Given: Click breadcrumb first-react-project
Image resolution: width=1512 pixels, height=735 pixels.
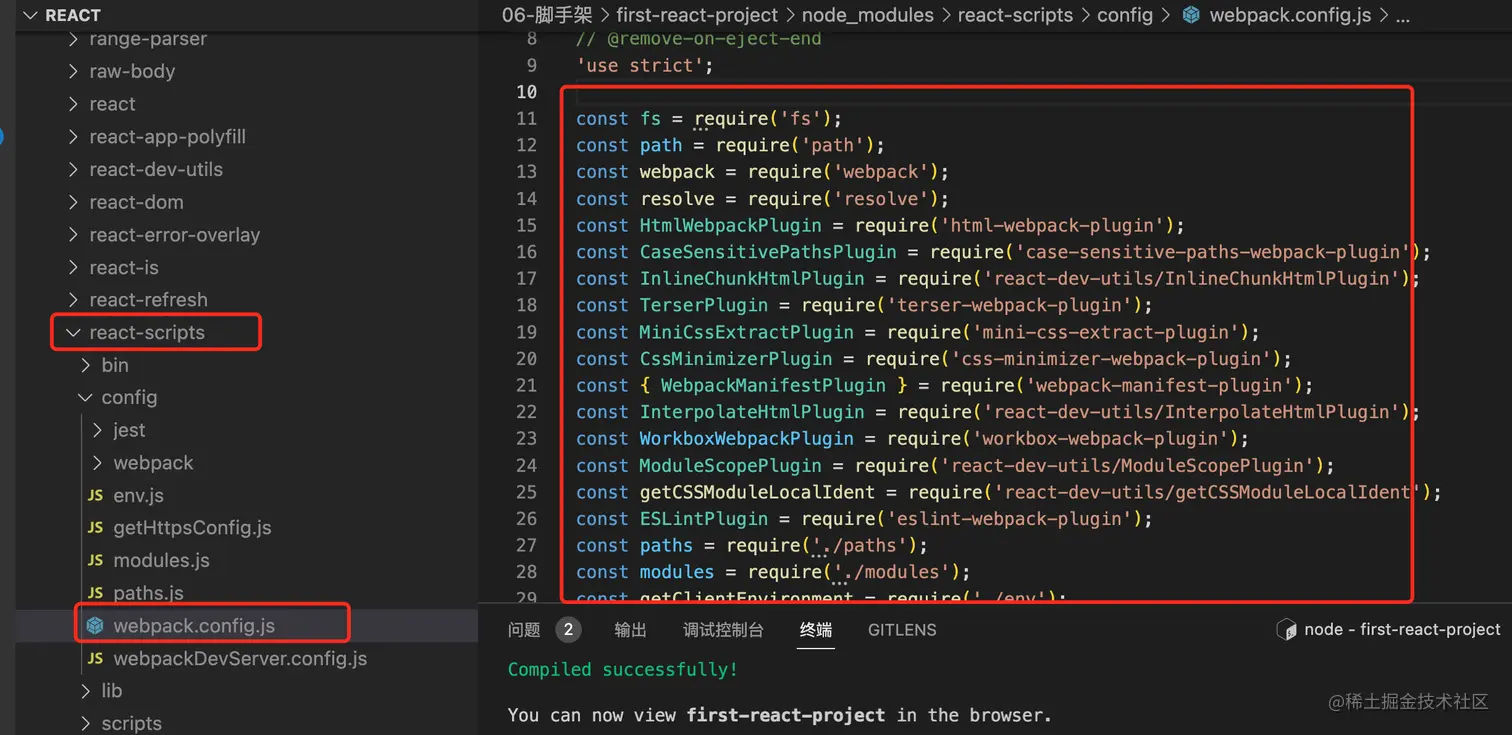Looking at the screenshot, I should [697, 15].
